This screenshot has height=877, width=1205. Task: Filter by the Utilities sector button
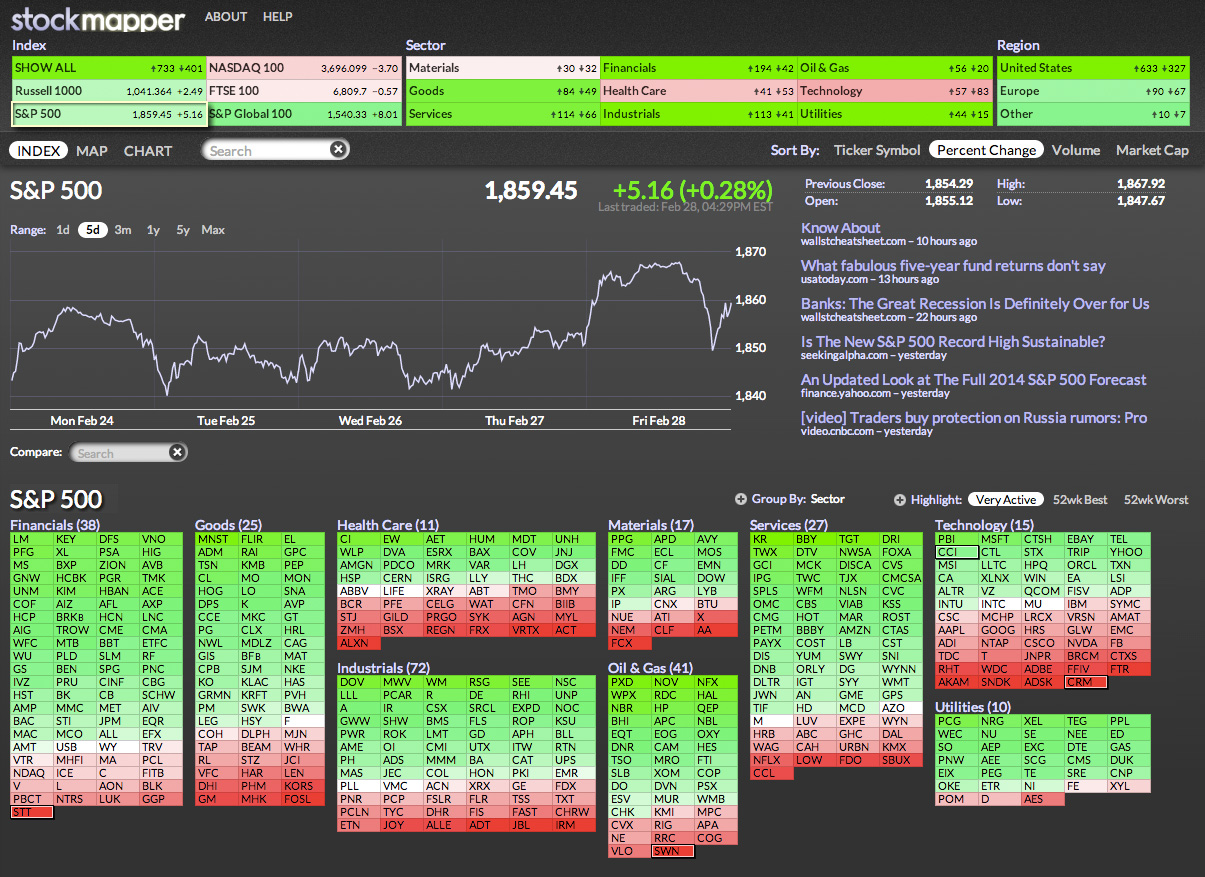click(x=895, y=114)
